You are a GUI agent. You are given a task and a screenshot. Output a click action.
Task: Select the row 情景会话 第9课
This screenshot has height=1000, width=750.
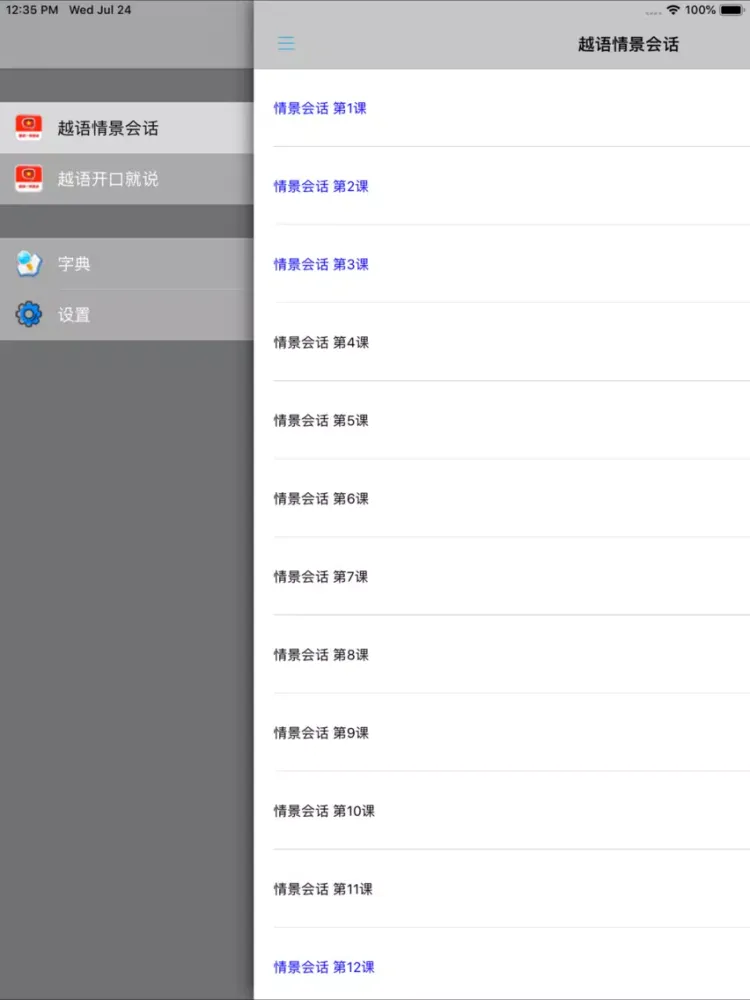(502, 733)
